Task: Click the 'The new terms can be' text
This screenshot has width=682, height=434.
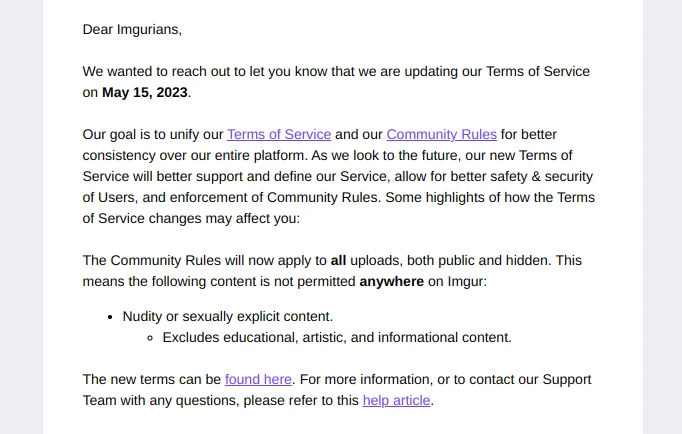Action: (152, 379)
